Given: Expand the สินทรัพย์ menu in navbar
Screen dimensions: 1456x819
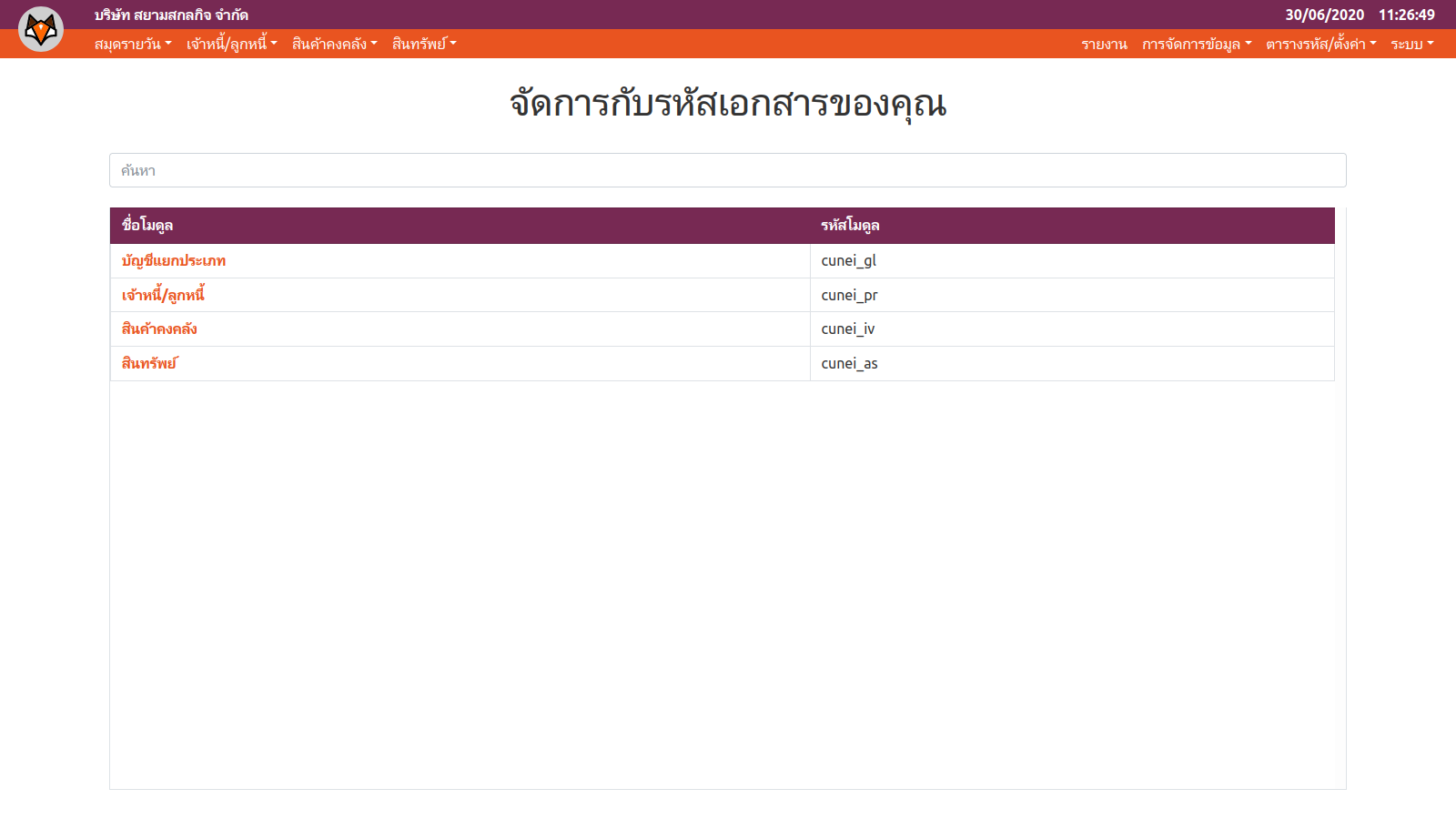Looking at the screenshot, I should tap(424, 44).
